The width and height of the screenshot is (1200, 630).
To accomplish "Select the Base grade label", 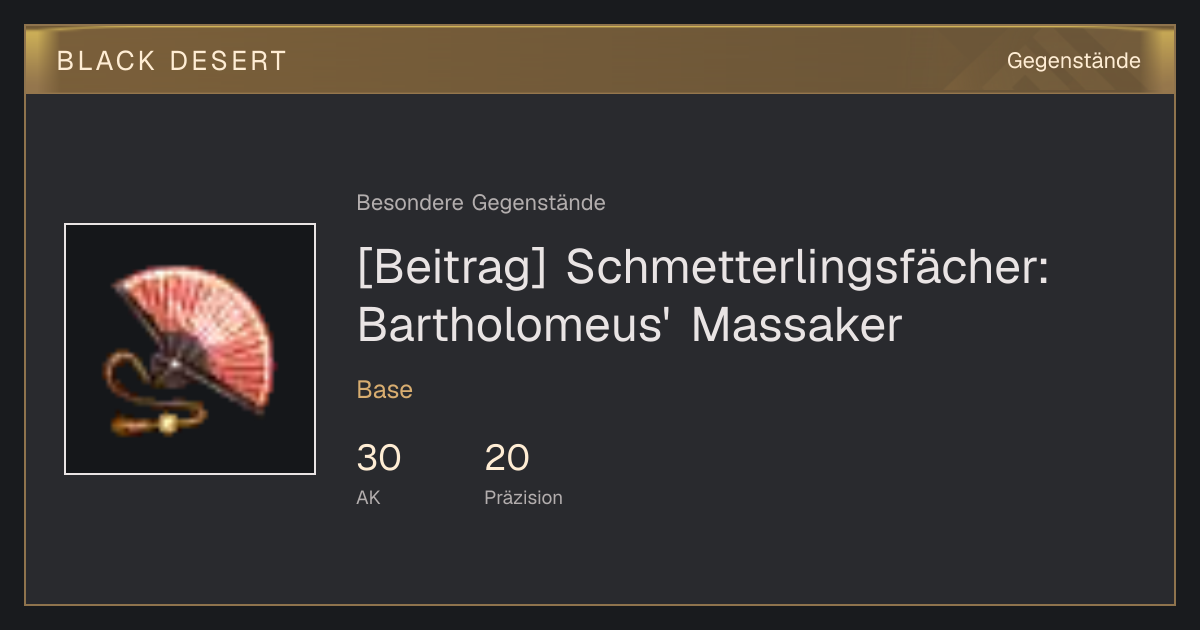I will [x=385, y=390].
